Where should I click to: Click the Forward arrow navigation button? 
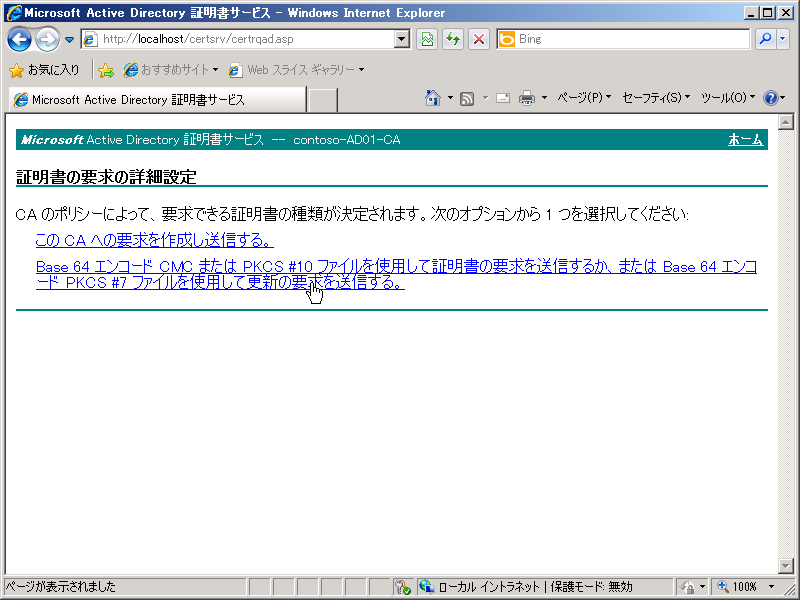pos(47,39)
